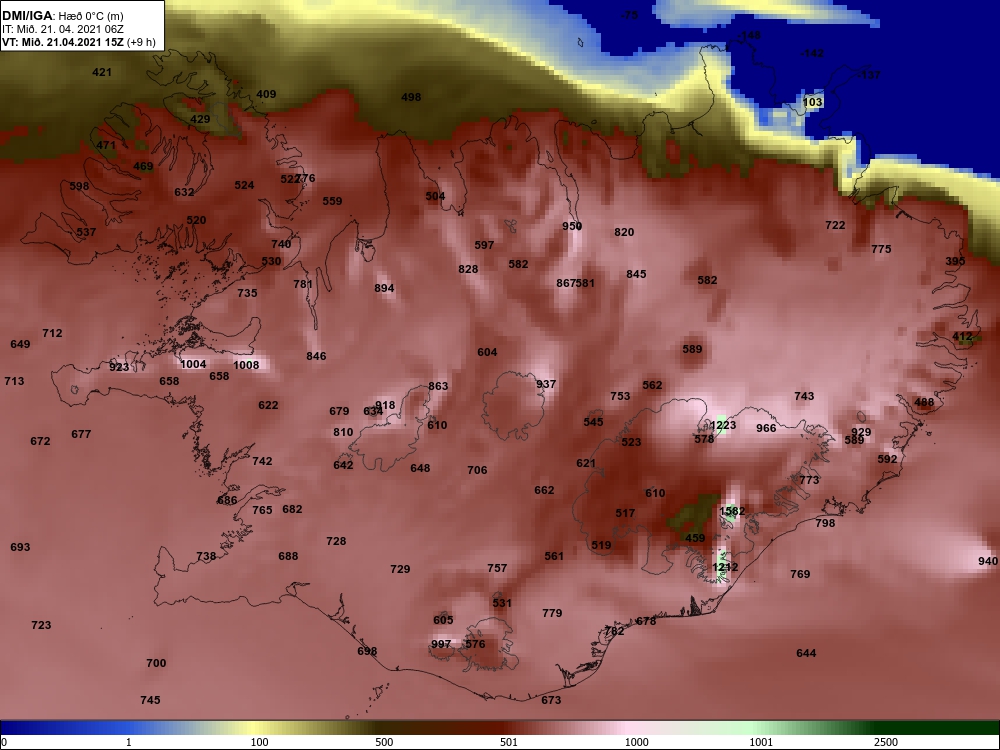
Task: Click the map value 745
Action: point(151,700)
